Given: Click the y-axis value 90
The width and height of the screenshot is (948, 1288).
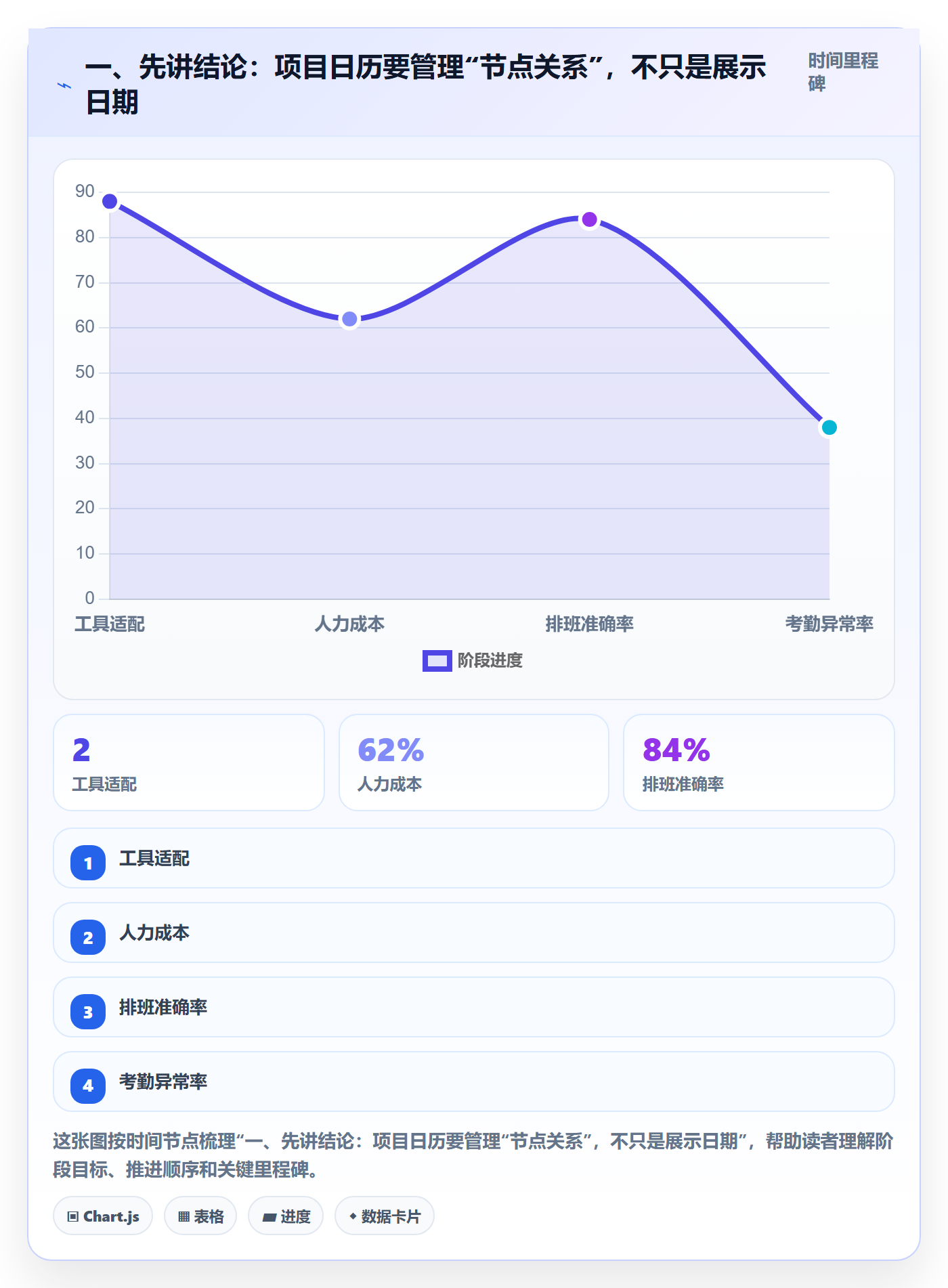Looking at the screenshot, I should (x=85, y=192).
